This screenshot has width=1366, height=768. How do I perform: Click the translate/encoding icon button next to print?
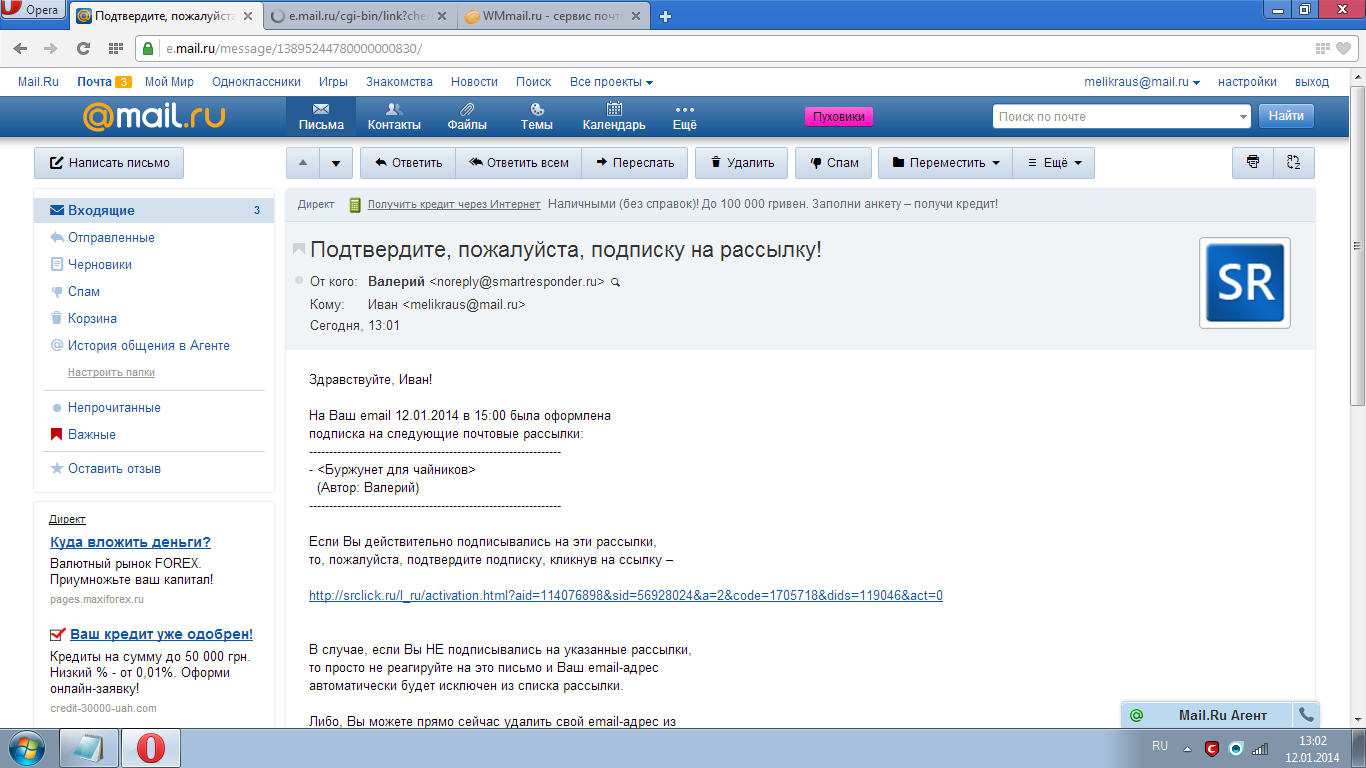pyautogui.click(x=1294, y=163)
